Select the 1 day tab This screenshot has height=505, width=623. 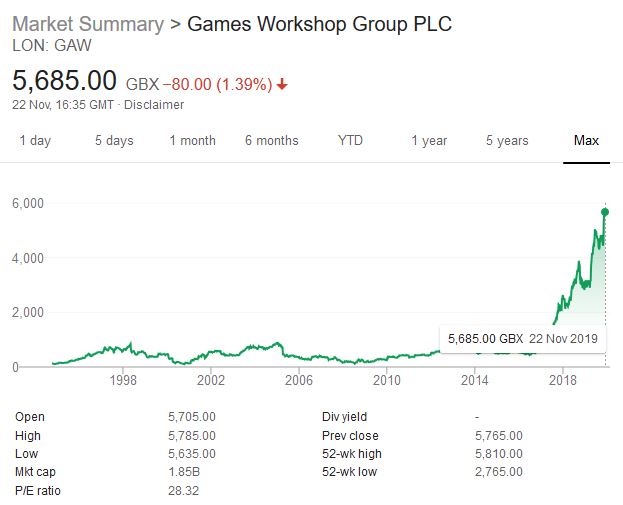(35, 141)
